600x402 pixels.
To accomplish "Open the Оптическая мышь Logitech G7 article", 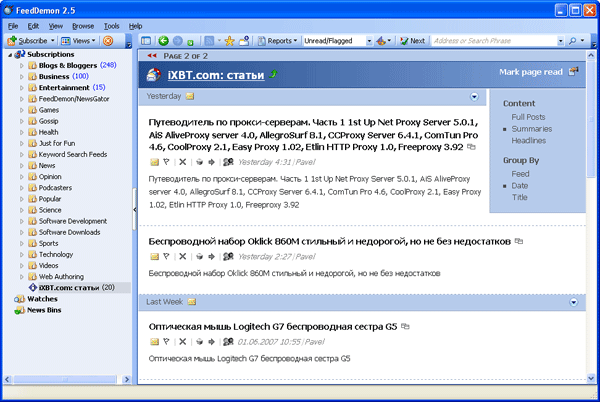I will pyautogui.click(x=273, y=327).
